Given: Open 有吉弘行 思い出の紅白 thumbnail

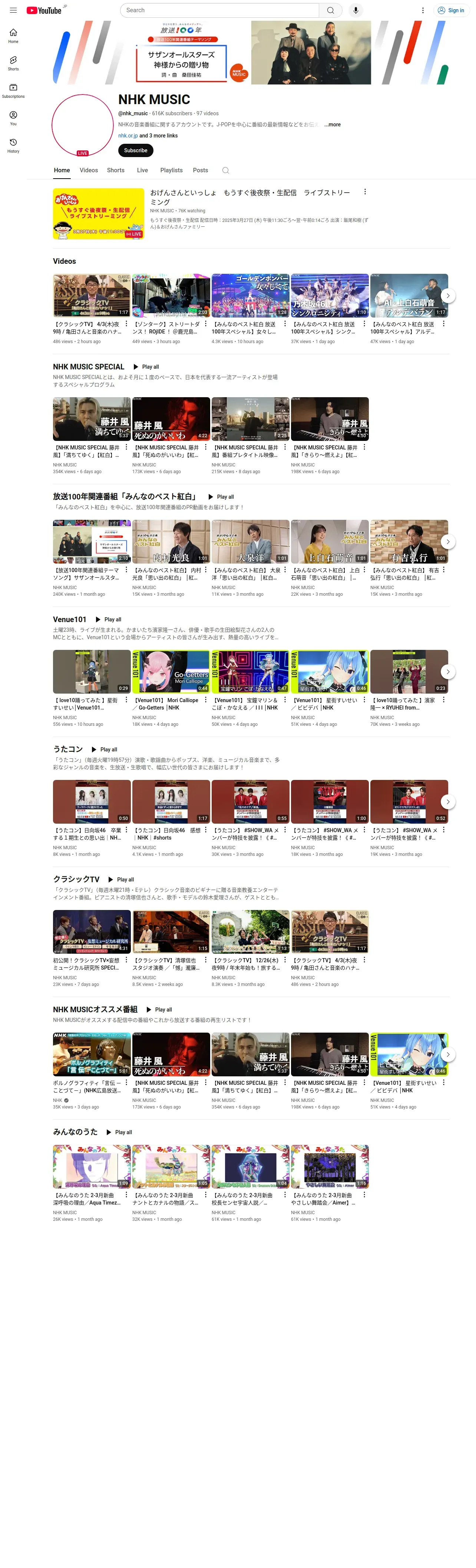Looking at the screenshot, I should pyautogui.click(x=409, y=541).
